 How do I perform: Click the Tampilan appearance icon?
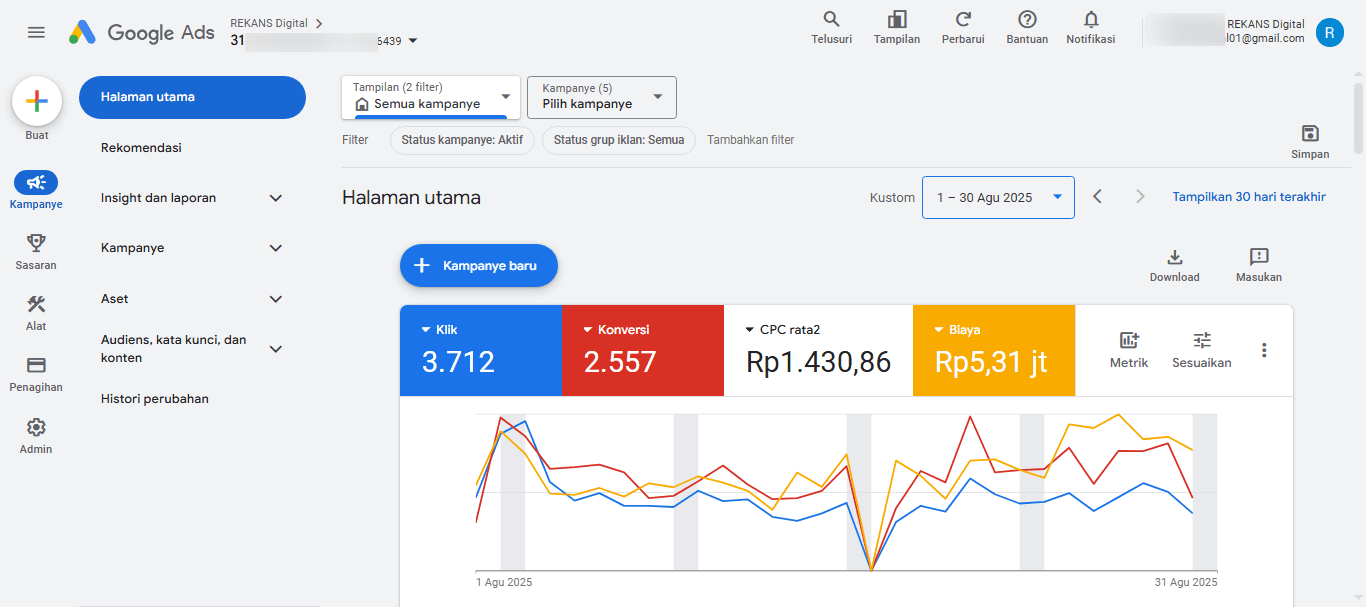pos(896,20)
